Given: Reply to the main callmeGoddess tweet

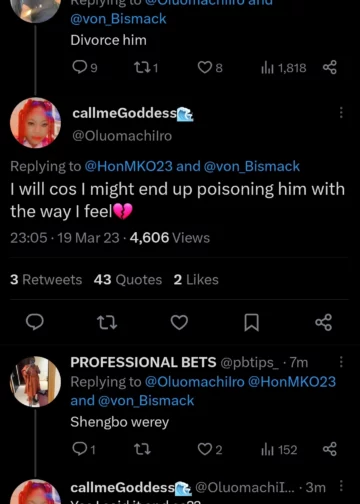Looking at the screenshot, I should [35, 322].
